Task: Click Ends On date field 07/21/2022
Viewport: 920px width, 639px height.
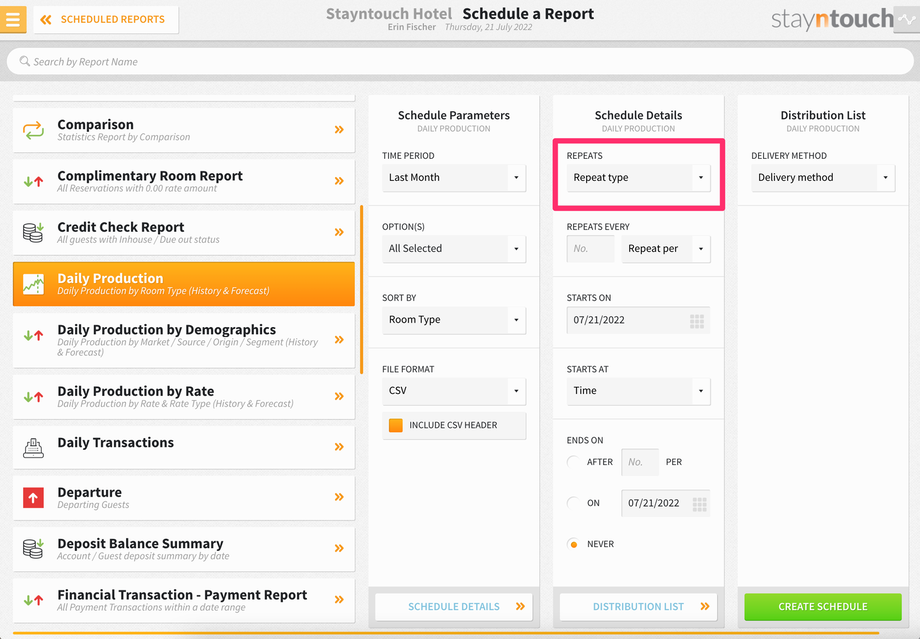Action: point(665,503)
